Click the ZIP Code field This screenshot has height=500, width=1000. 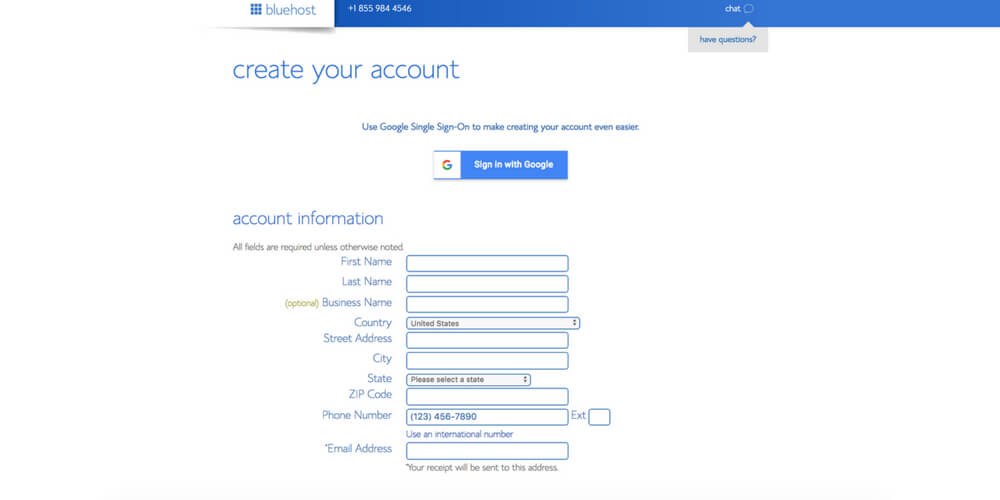487,397
